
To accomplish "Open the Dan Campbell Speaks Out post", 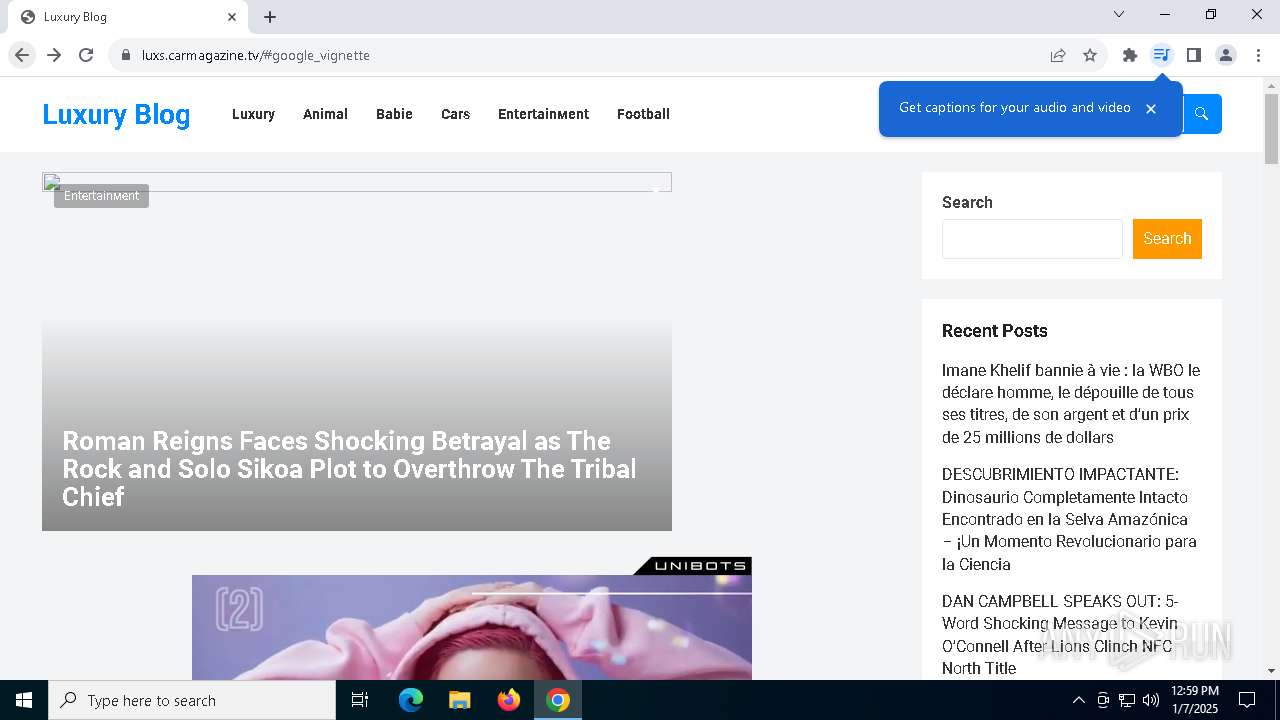I will (x=1060, y=635).
